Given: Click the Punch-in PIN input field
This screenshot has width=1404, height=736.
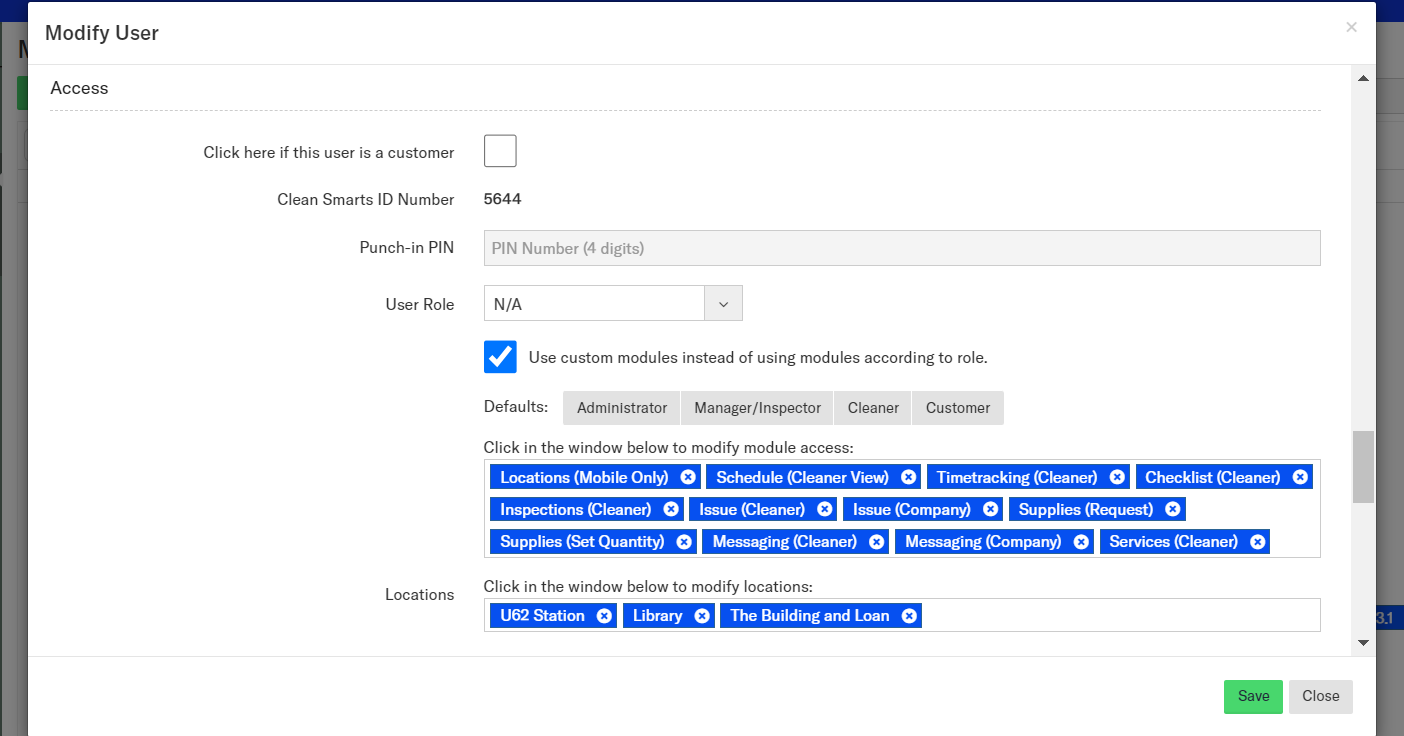Looking at the screenshot, I should pyautogui.click(x=901, y=248).
